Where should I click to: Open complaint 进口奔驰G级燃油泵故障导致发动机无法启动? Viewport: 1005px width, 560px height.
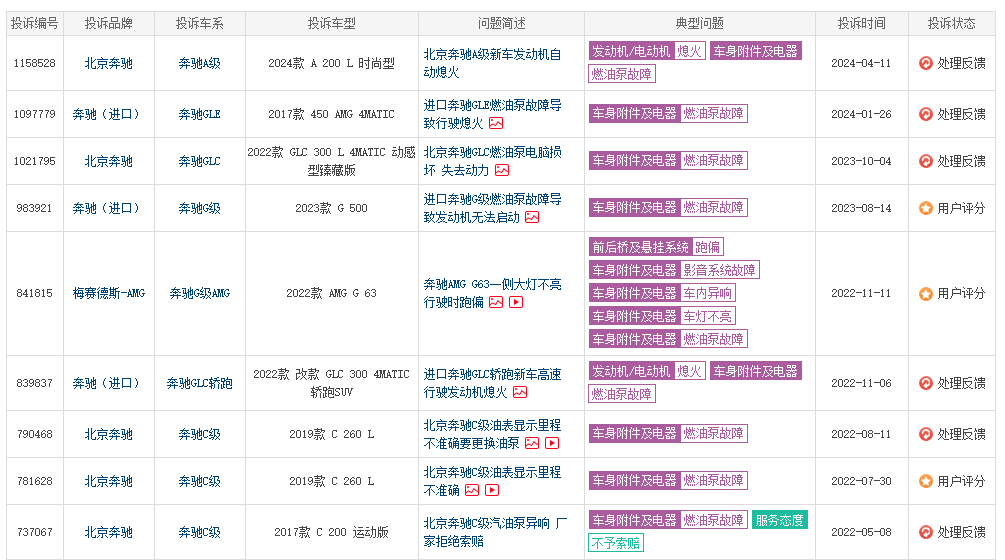click(x=492, y=208)
